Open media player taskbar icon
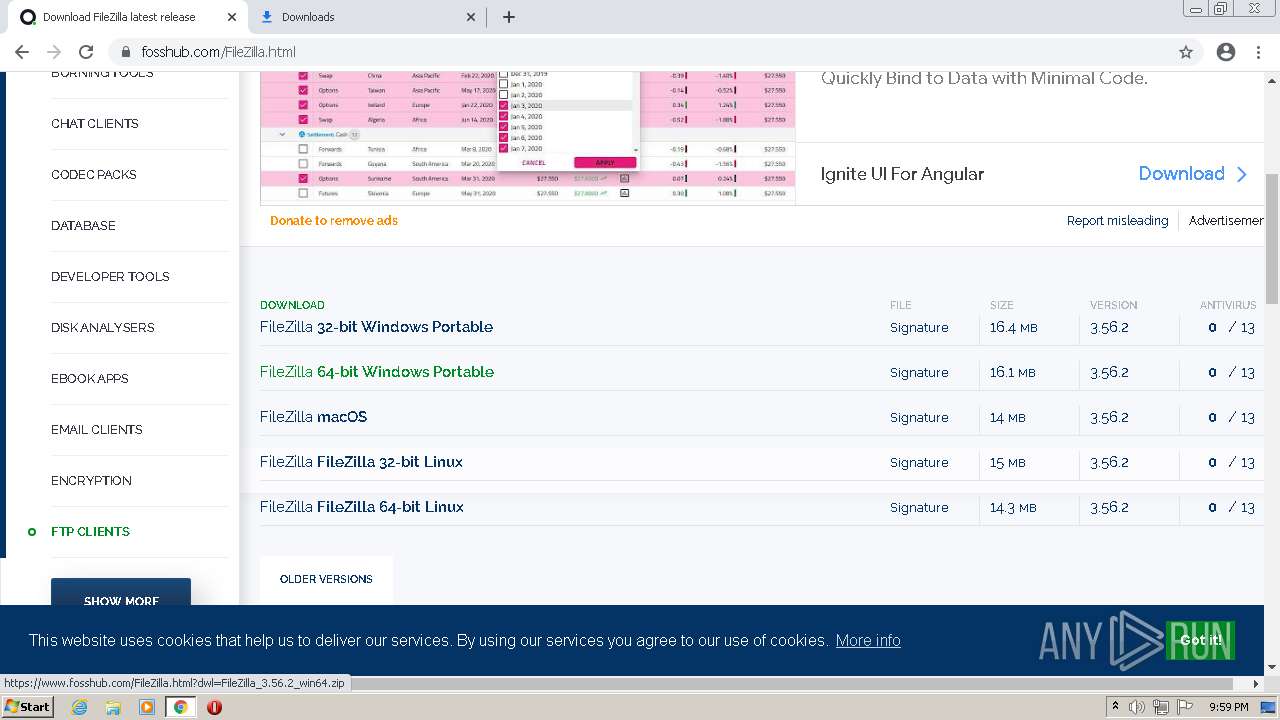Image resolution: width=1280 pixels, height=720 pixels. click(147, 707)
